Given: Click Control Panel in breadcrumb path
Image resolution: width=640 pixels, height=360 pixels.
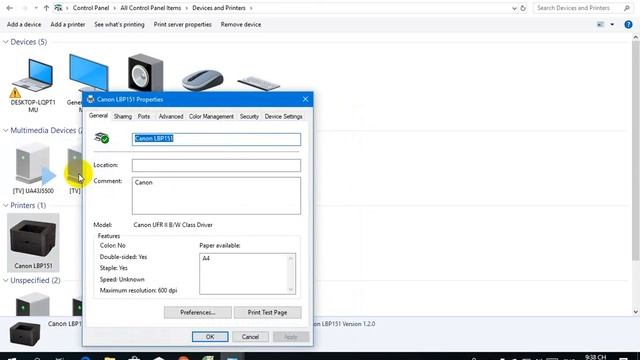Looking at the screenshot, I should pos(91,8).
